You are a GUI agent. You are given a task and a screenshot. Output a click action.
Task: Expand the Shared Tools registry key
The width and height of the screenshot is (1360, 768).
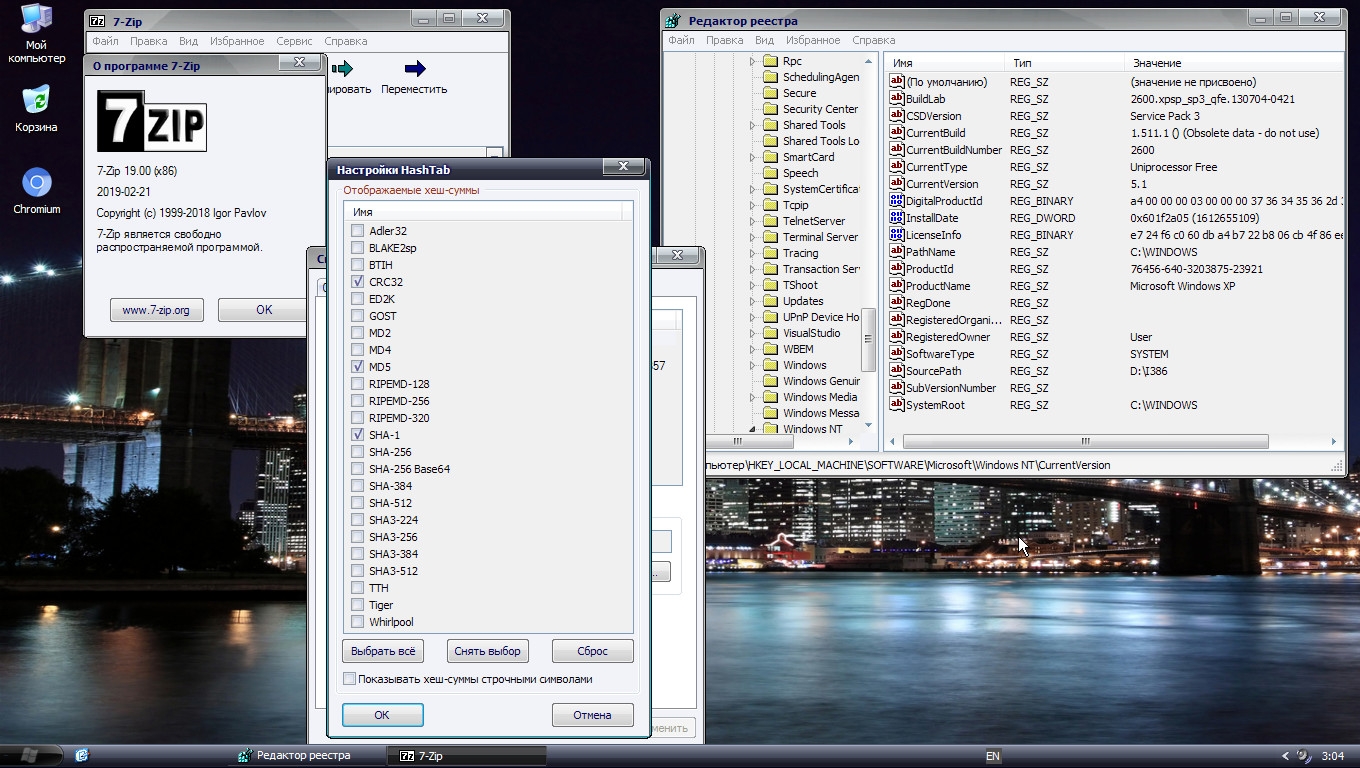tap(753, 125)
